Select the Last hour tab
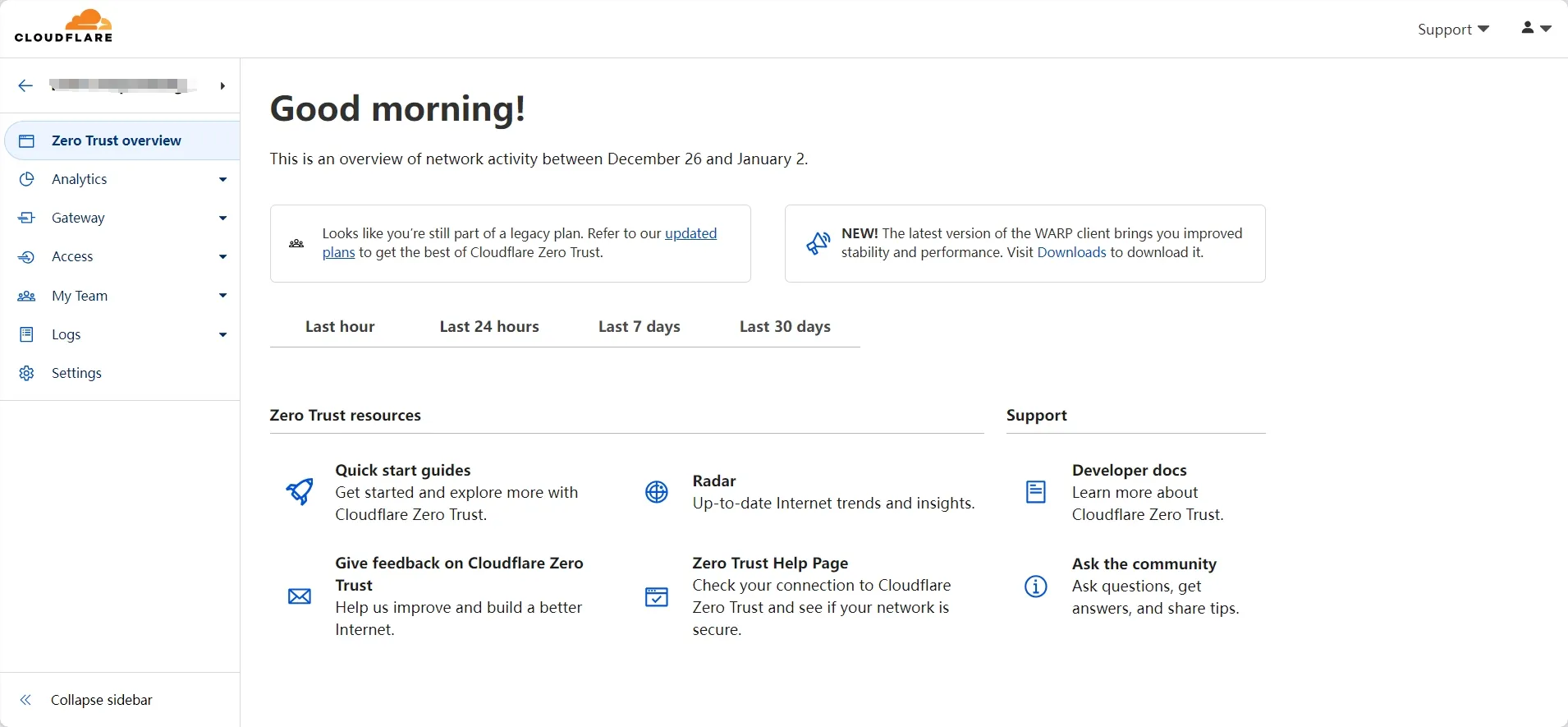Viewport: 1568px width, 727px height. click(x=340, y=326)
